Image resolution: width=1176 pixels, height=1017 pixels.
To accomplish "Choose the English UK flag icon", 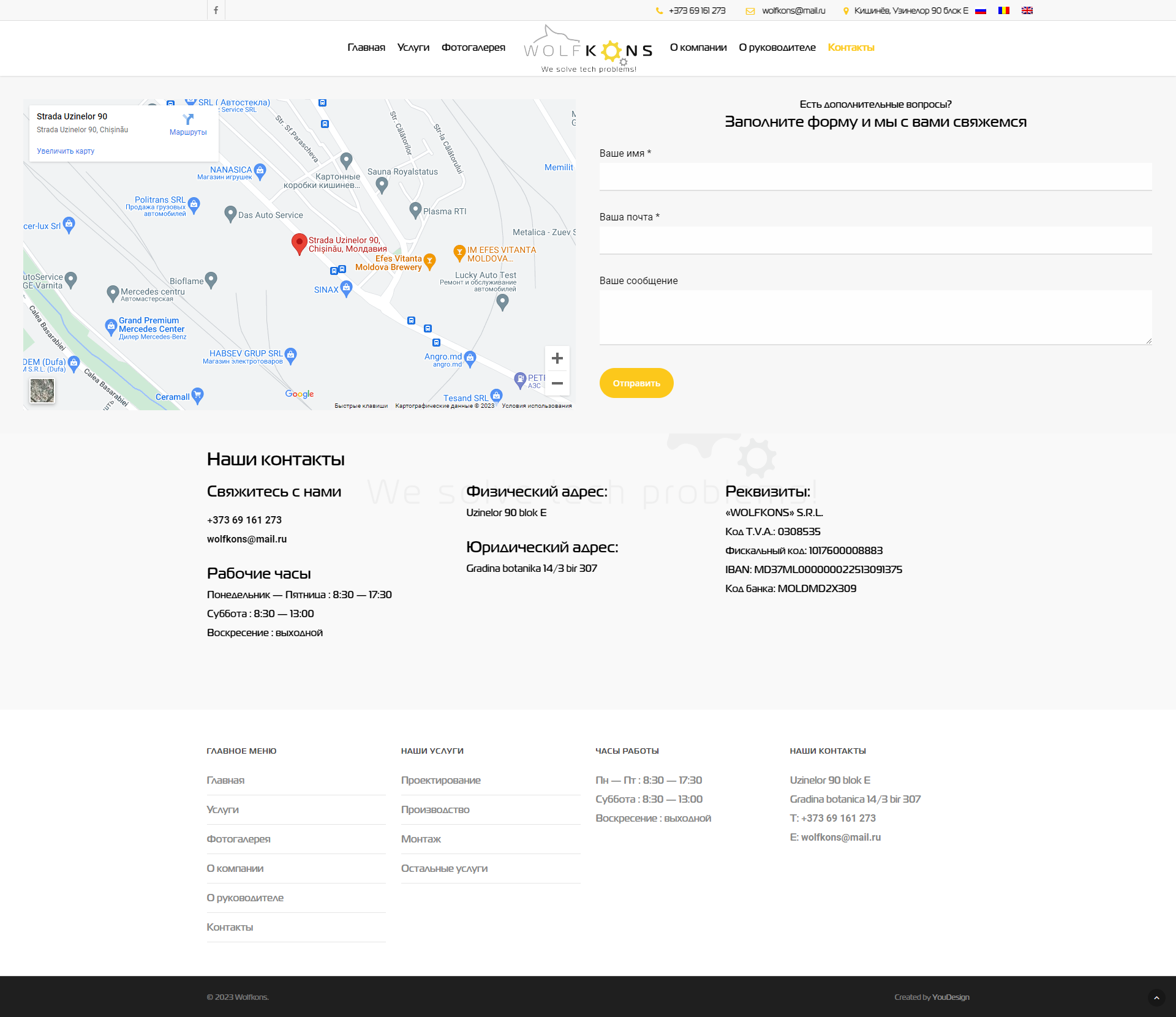I will pyautogui.click(x=1027, y=10).
